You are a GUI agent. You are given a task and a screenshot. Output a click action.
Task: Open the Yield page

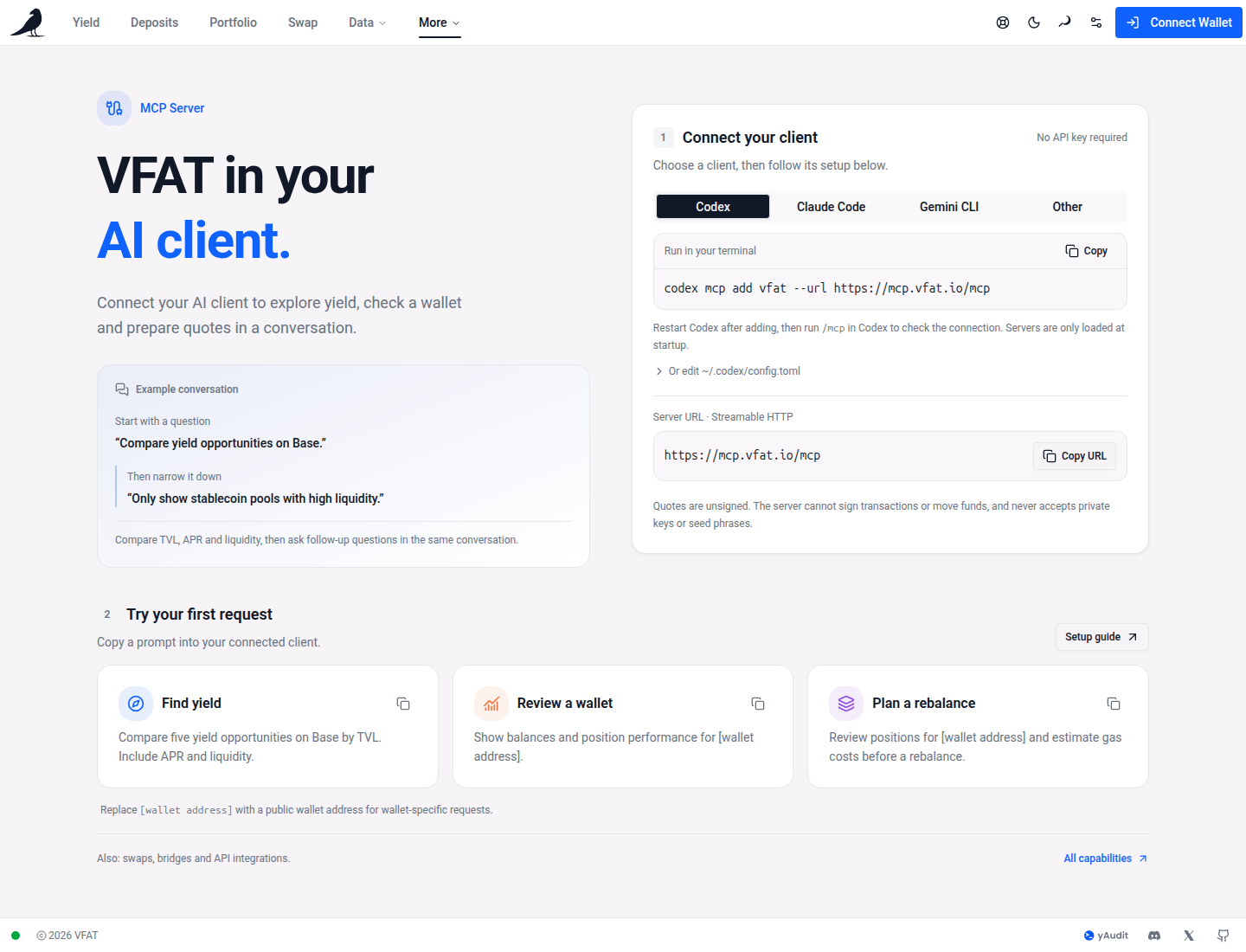[x=86, y=23]
